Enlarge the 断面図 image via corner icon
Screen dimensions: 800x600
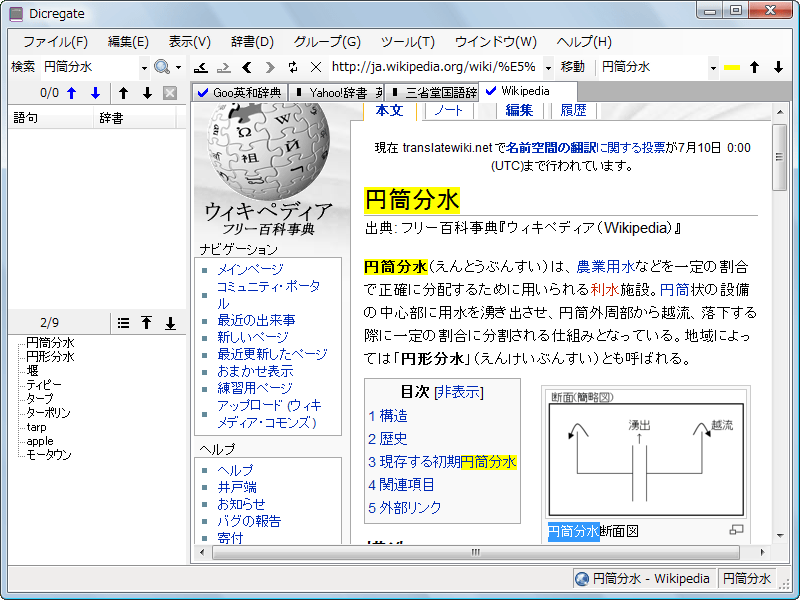(736, 530)
